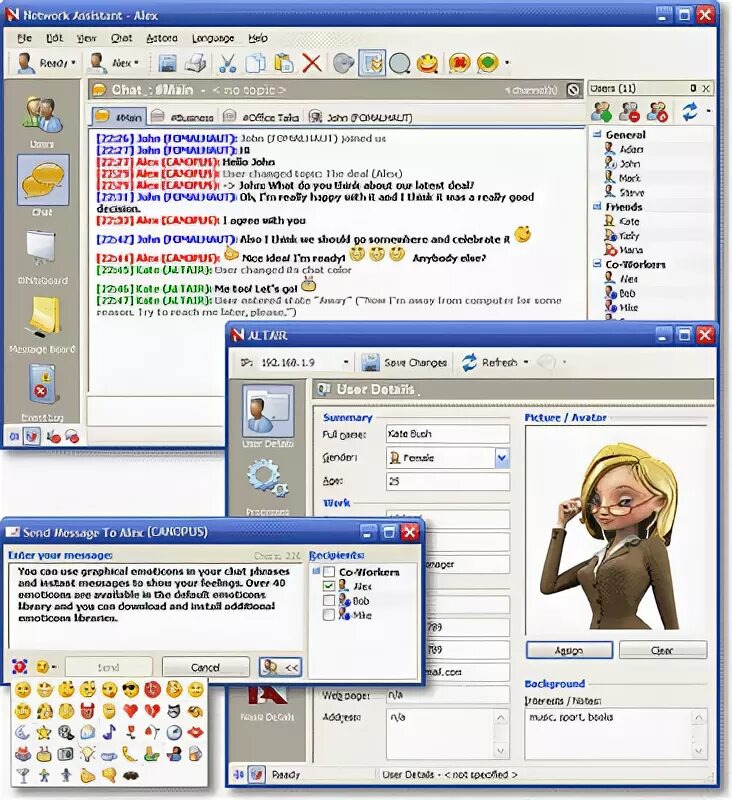Pick the sunglasses cool emoticon
732x800 pixels.
point(131,689)
